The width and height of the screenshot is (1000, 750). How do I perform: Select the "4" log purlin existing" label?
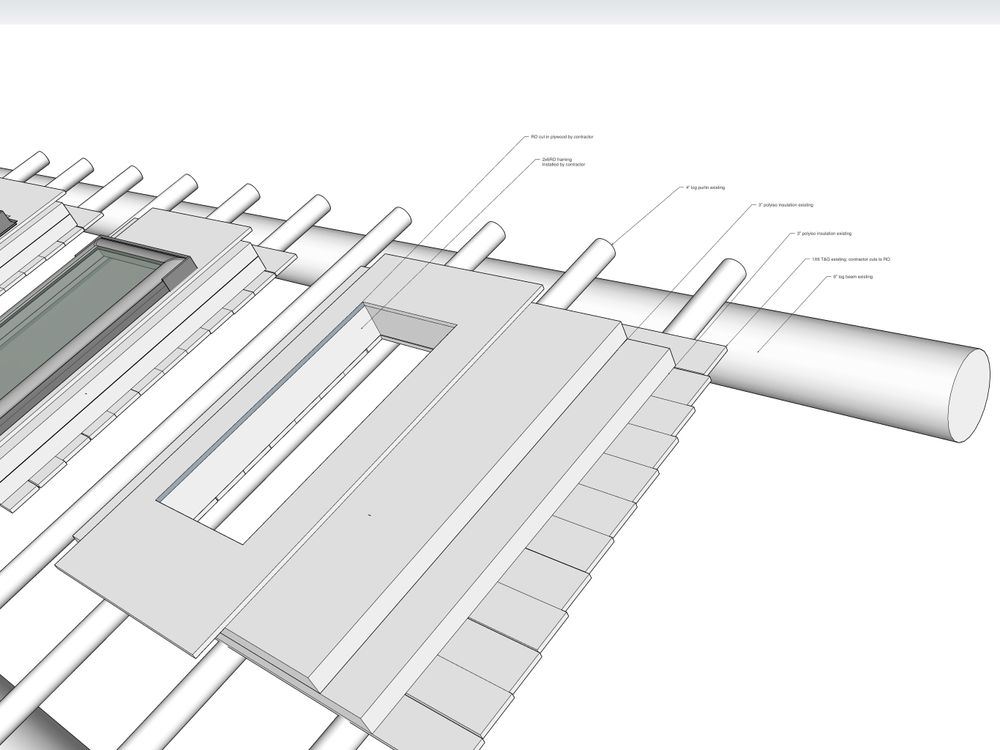pos(706,187)
